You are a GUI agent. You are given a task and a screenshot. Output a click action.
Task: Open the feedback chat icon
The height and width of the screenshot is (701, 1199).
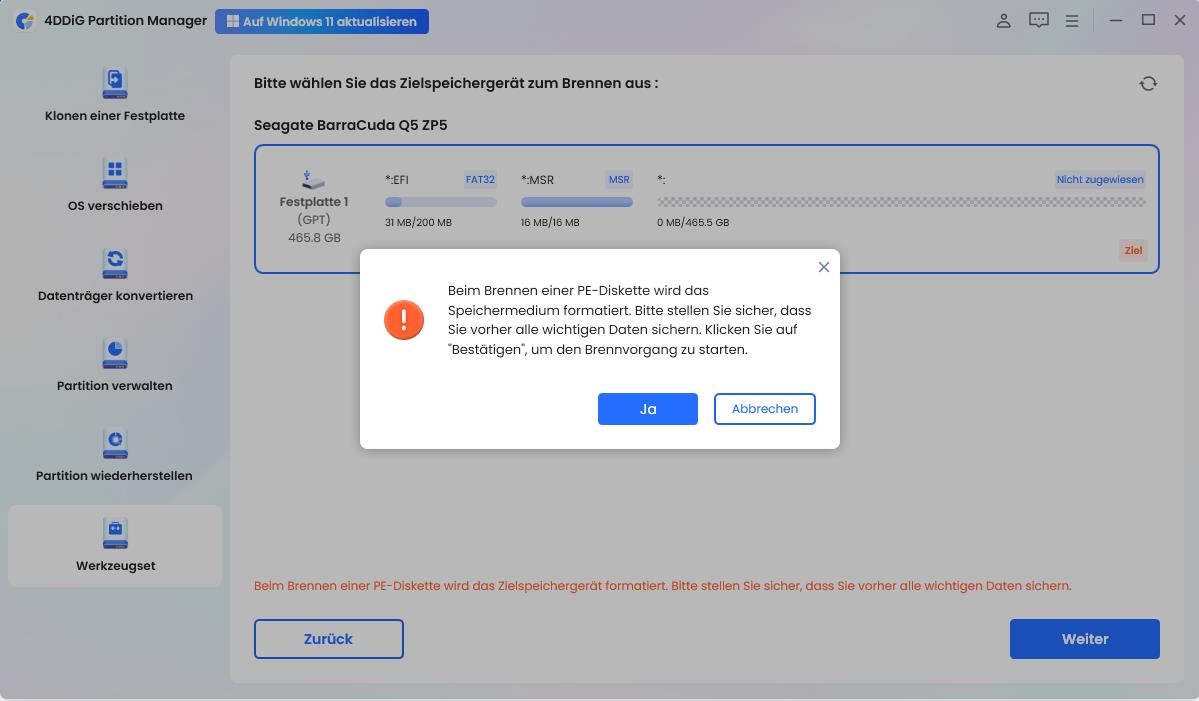[x=1038, y=20]
